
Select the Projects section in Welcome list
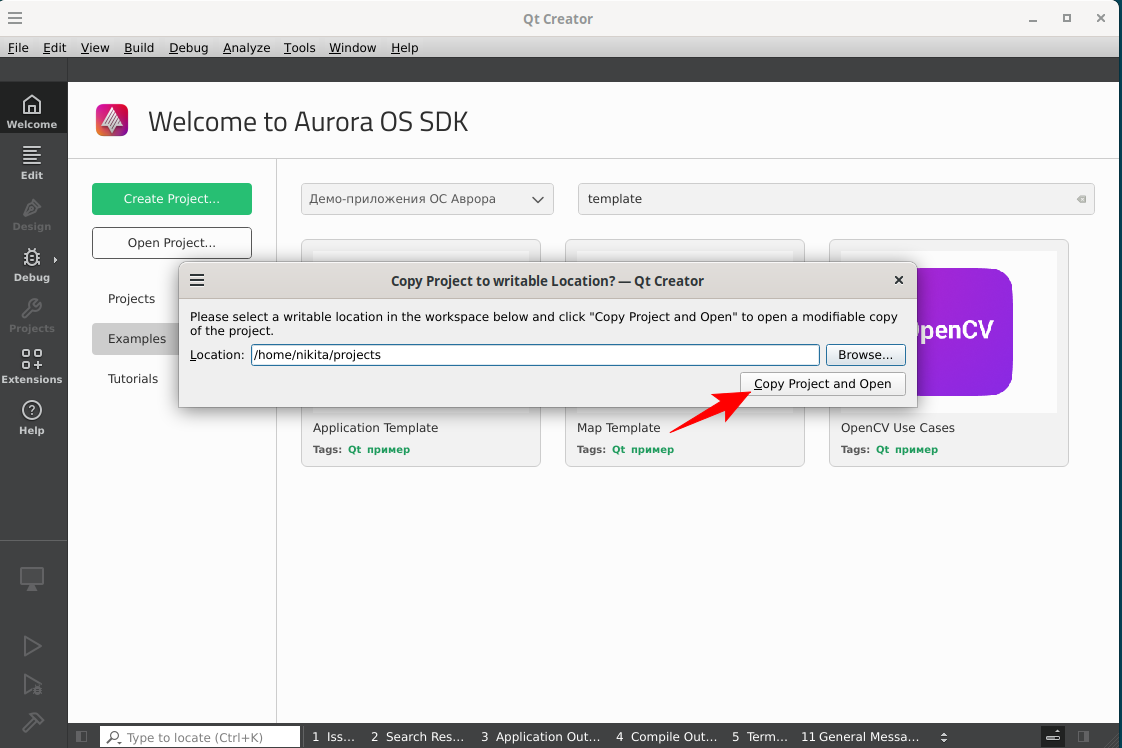click(132, 298)
